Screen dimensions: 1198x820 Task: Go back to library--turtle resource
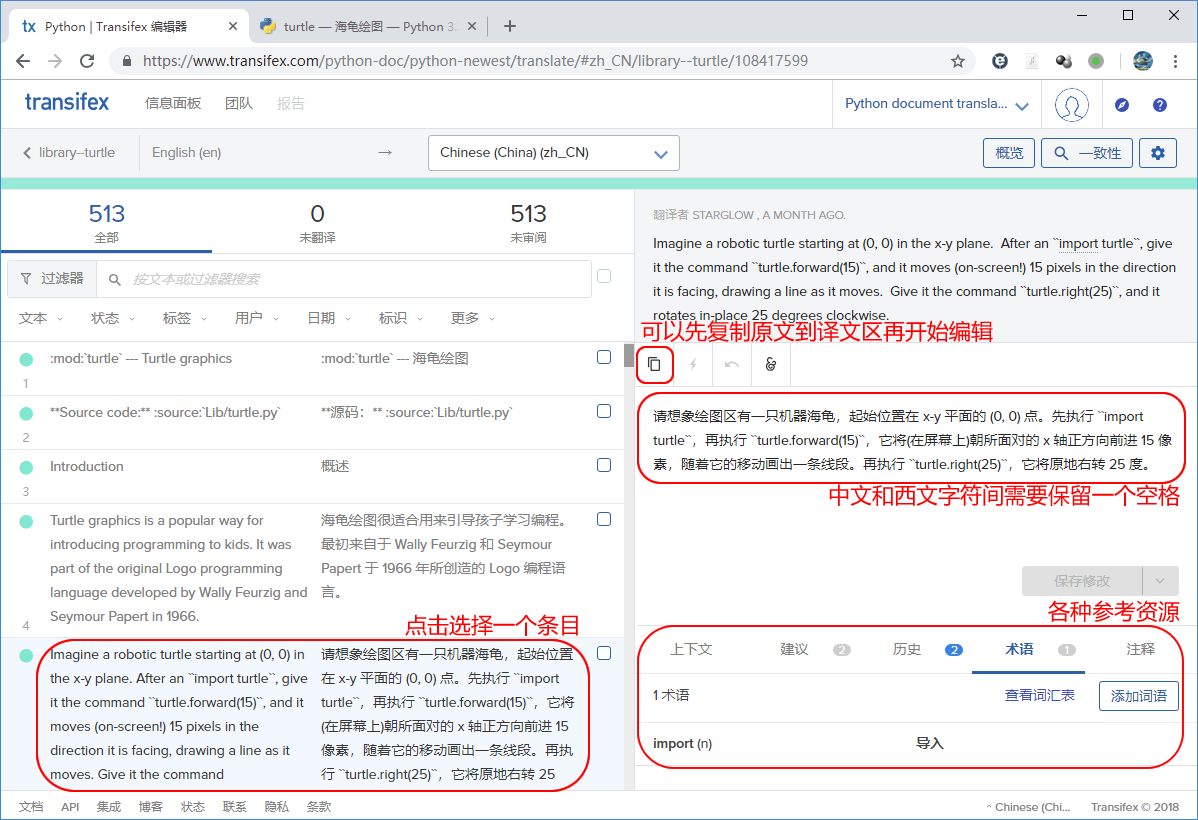click(69, 153)
